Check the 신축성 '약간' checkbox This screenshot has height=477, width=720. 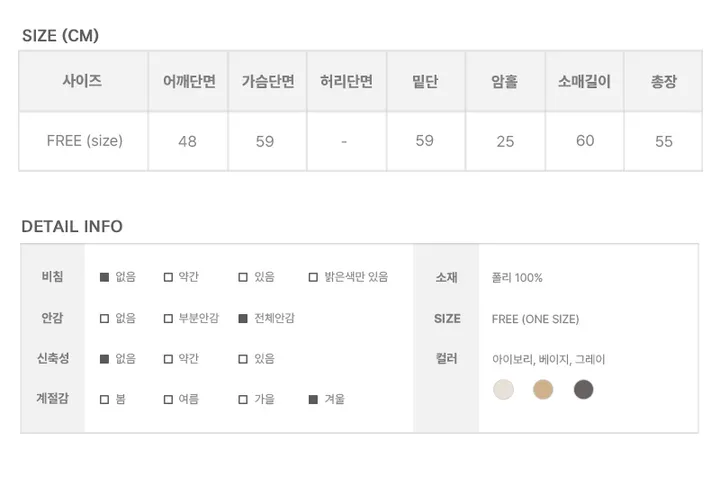pos(168,358)
